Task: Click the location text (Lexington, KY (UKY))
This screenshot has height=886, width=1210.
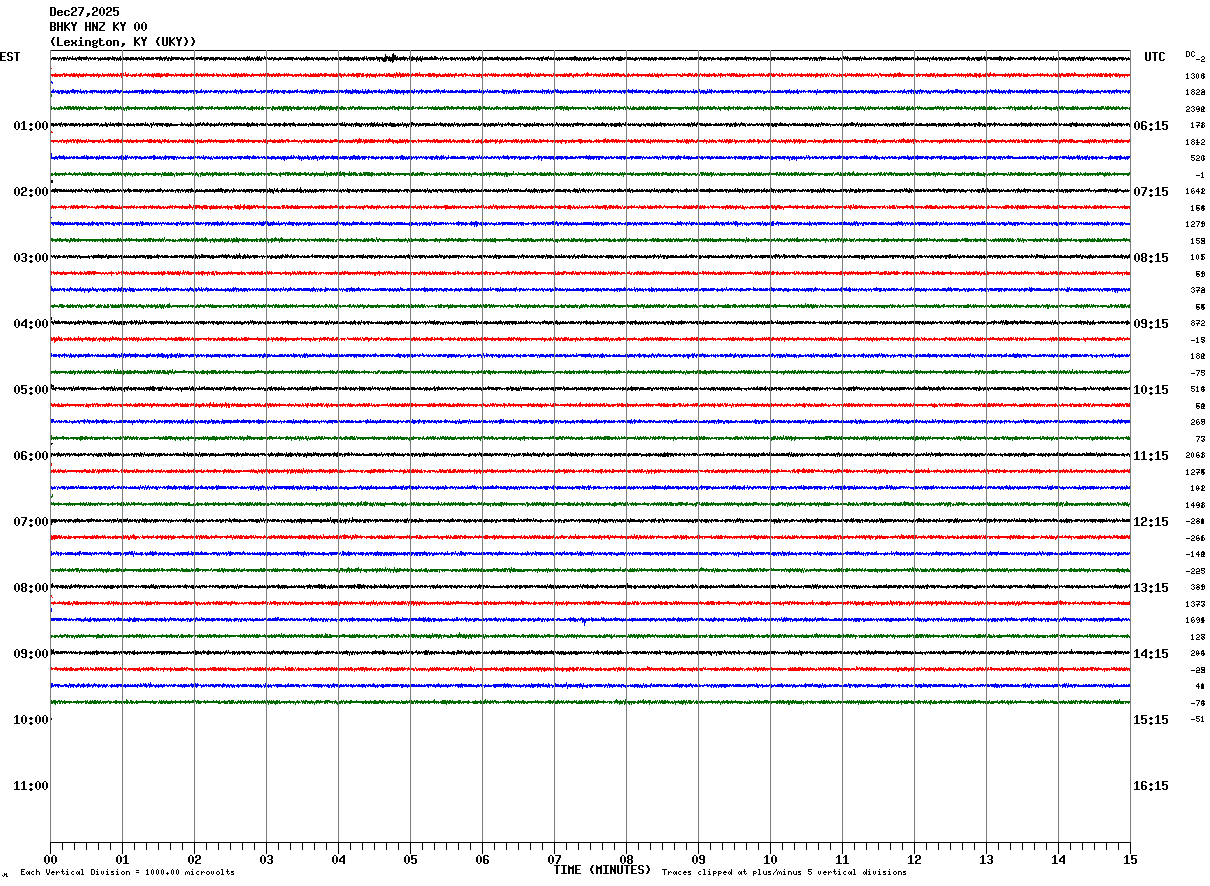Action: coord(123,42)
